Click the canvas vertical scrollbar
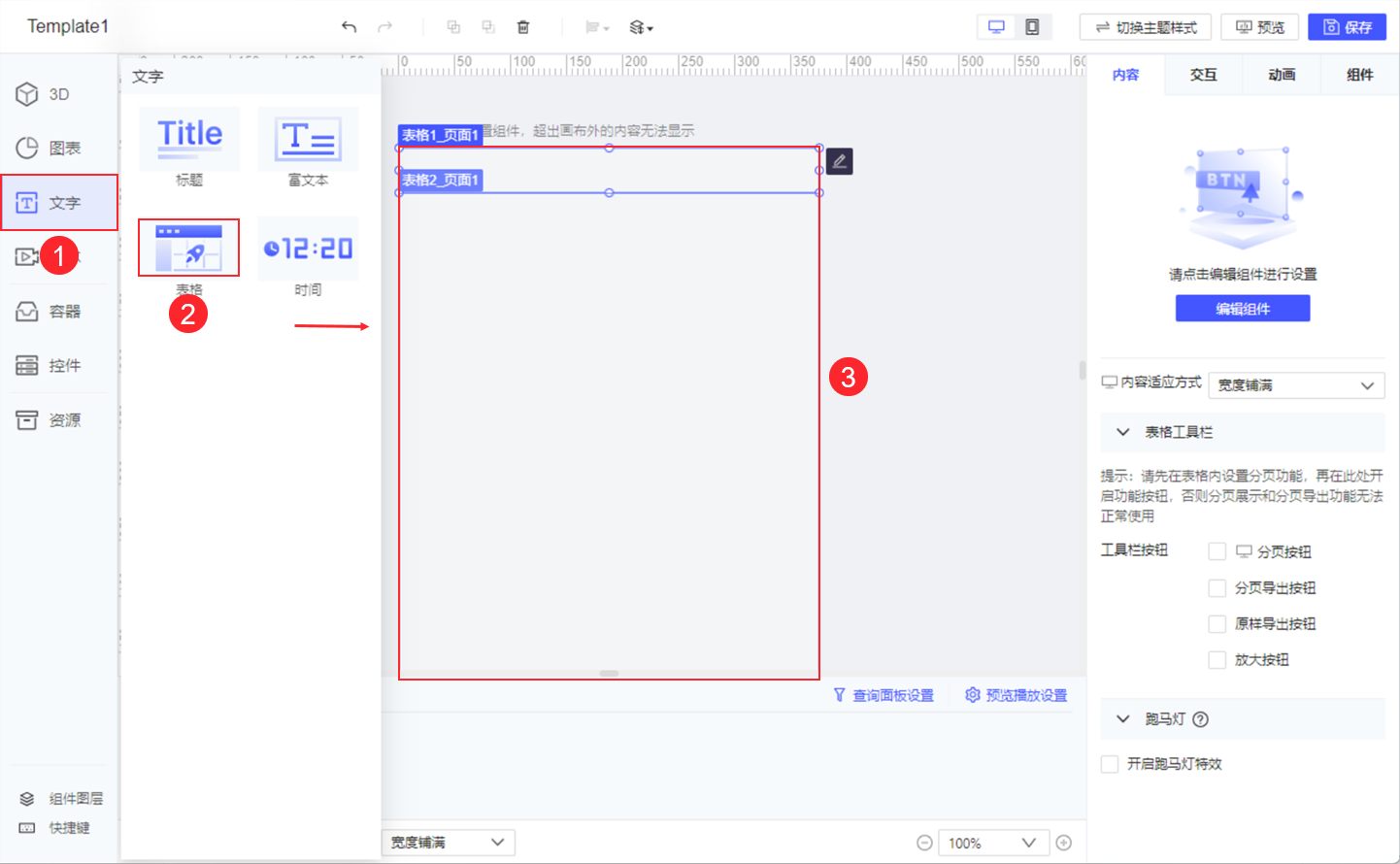This screenshot has width=1400, height=864. 1081,369
